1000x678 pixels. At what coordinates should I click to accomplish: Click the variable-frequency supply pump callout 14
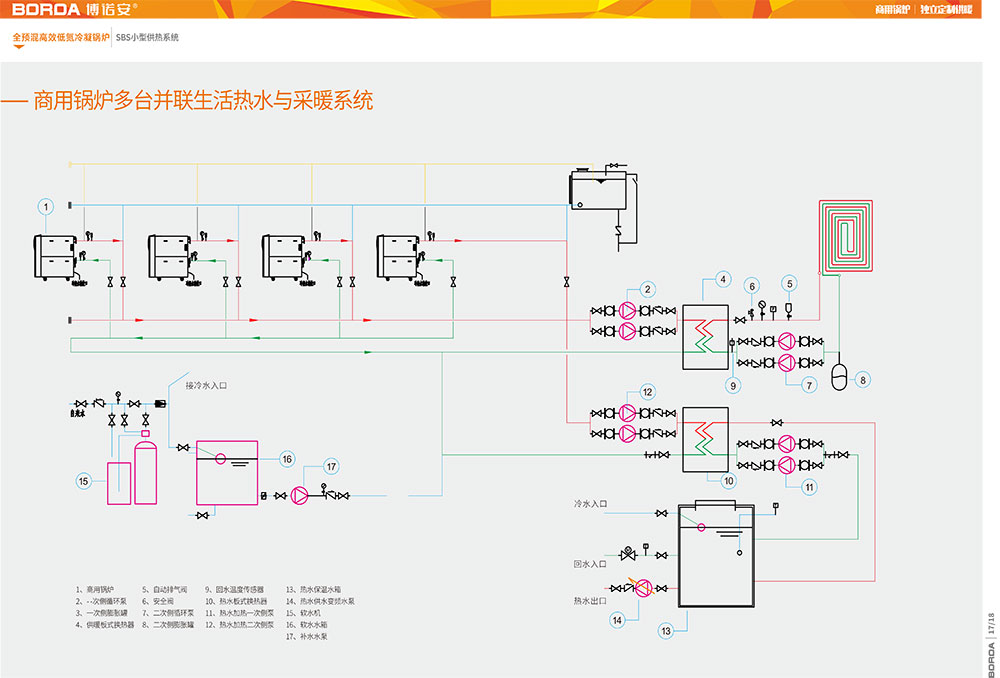click(x=619, y=620)
